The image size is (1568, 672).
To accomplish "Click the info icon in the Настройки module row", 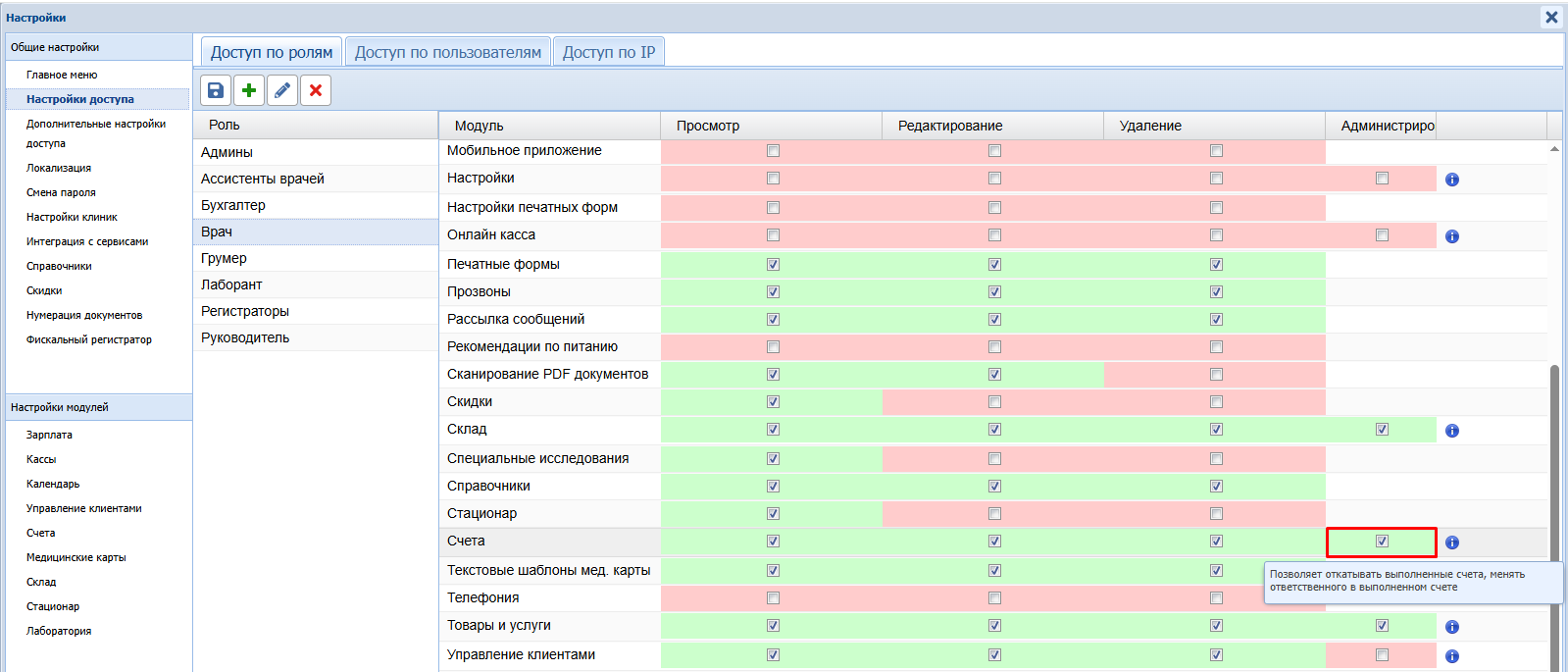I will click(1452, 180).
